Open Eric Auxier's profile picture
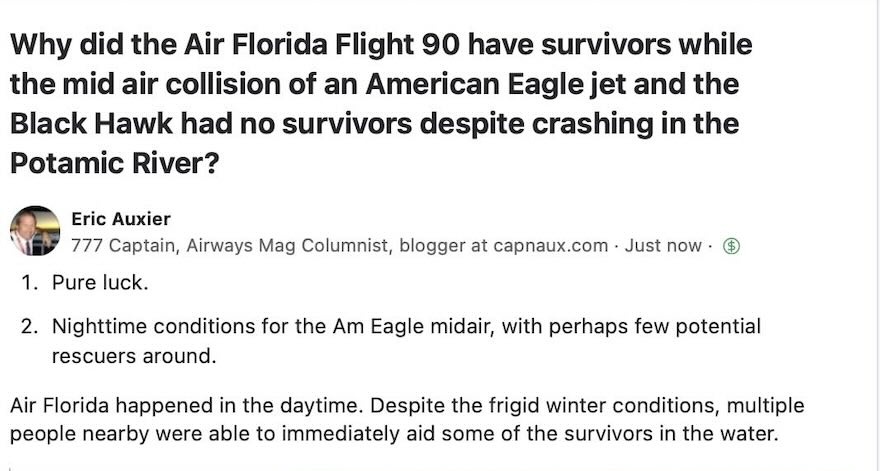Screen dimensions: 880x471 click(35, 231)
